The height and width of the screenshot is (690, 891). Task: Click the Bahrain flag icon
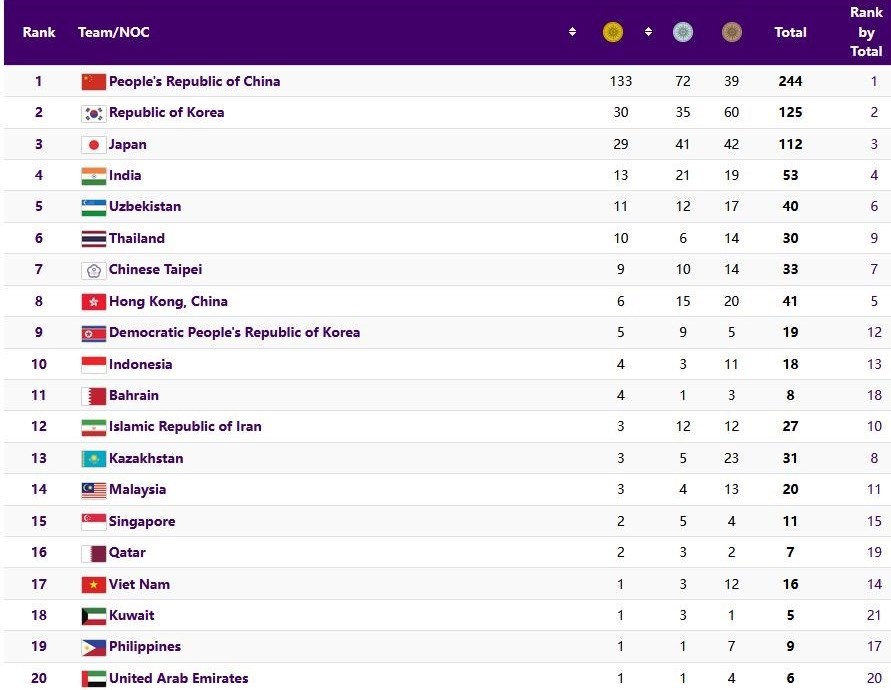pyautogui.click(x=94, y=396)
